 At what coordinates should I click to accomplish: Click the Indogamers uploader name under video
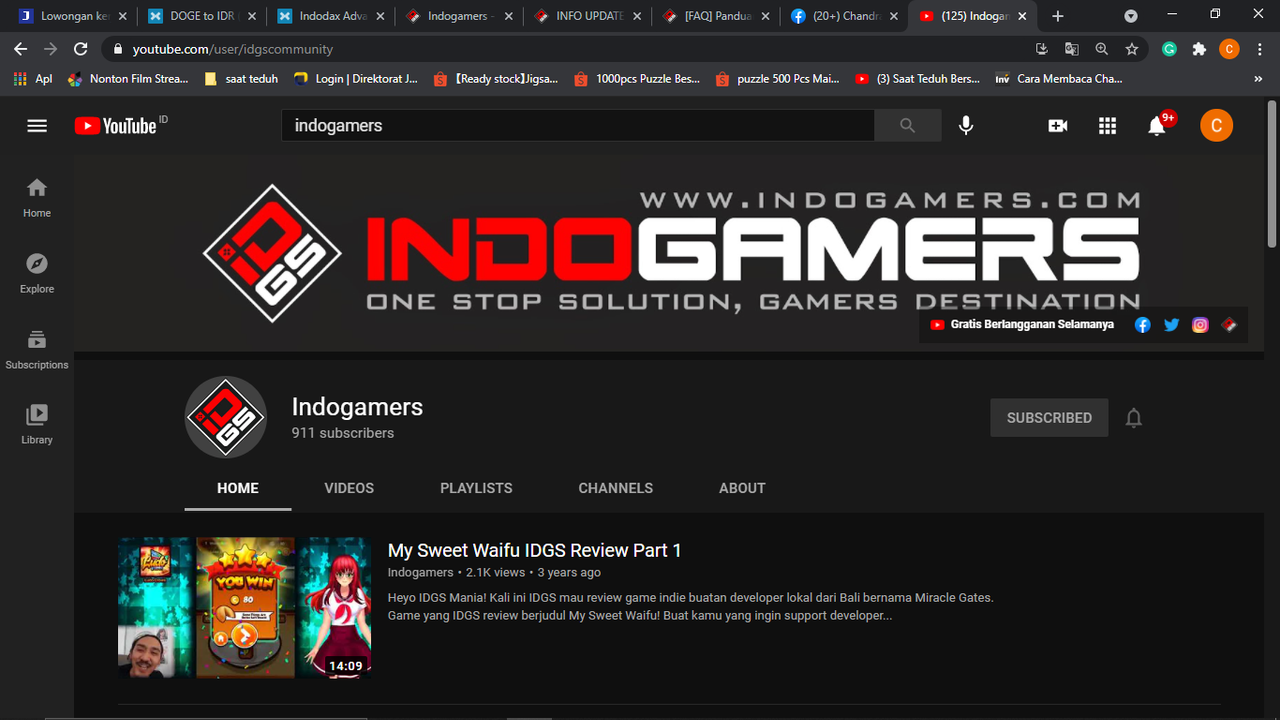point(420,572)
